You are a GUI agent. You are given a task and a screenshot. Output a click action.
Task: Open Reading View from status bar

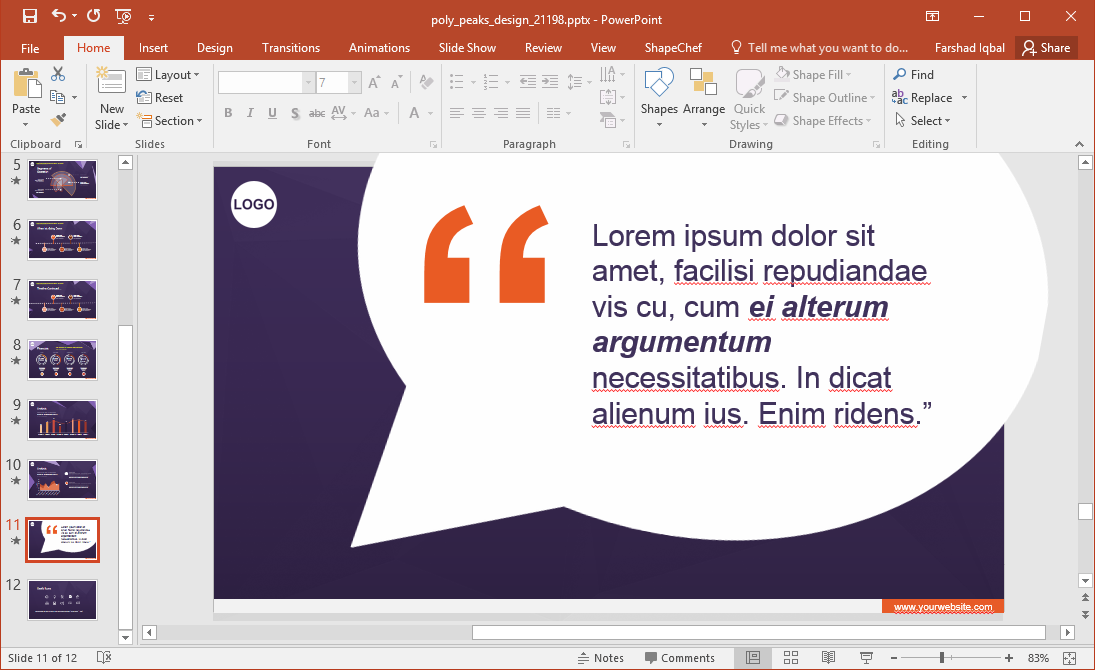pos(828,658)
